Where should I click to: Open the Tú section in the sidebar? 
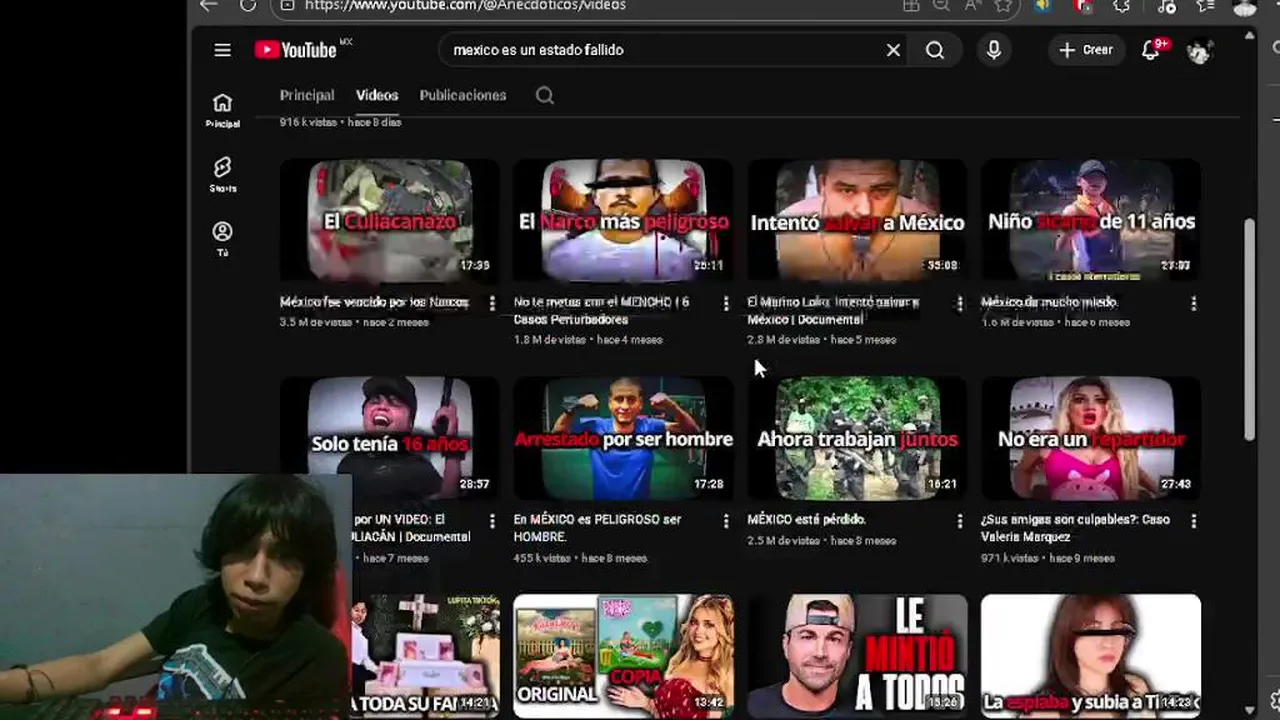[222, 239]
